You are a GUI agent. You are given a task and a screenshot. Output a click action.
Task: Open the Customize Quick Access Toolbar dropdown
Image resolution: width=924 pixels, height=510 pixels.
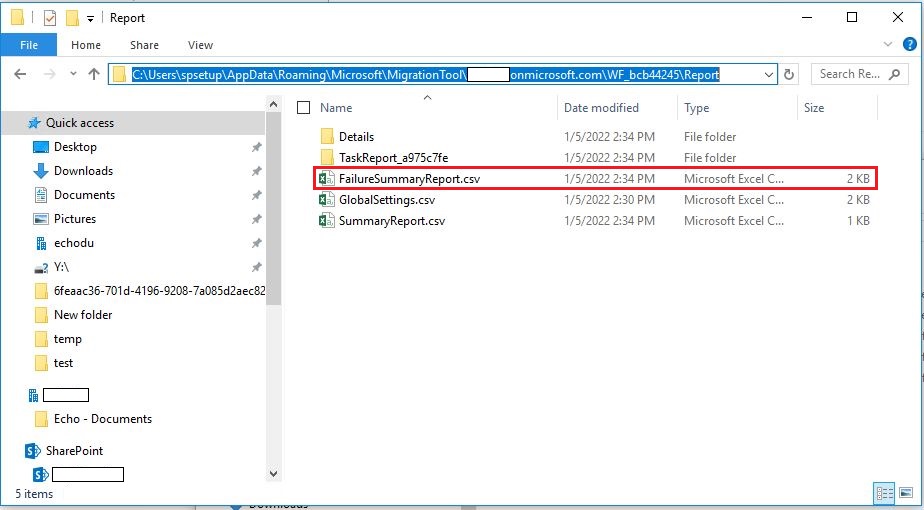[90, 19]
